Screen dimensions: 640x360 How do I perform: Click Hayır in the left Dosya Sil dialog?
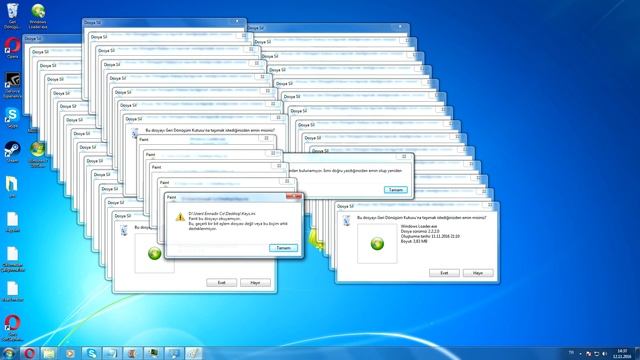pos(255,282)
